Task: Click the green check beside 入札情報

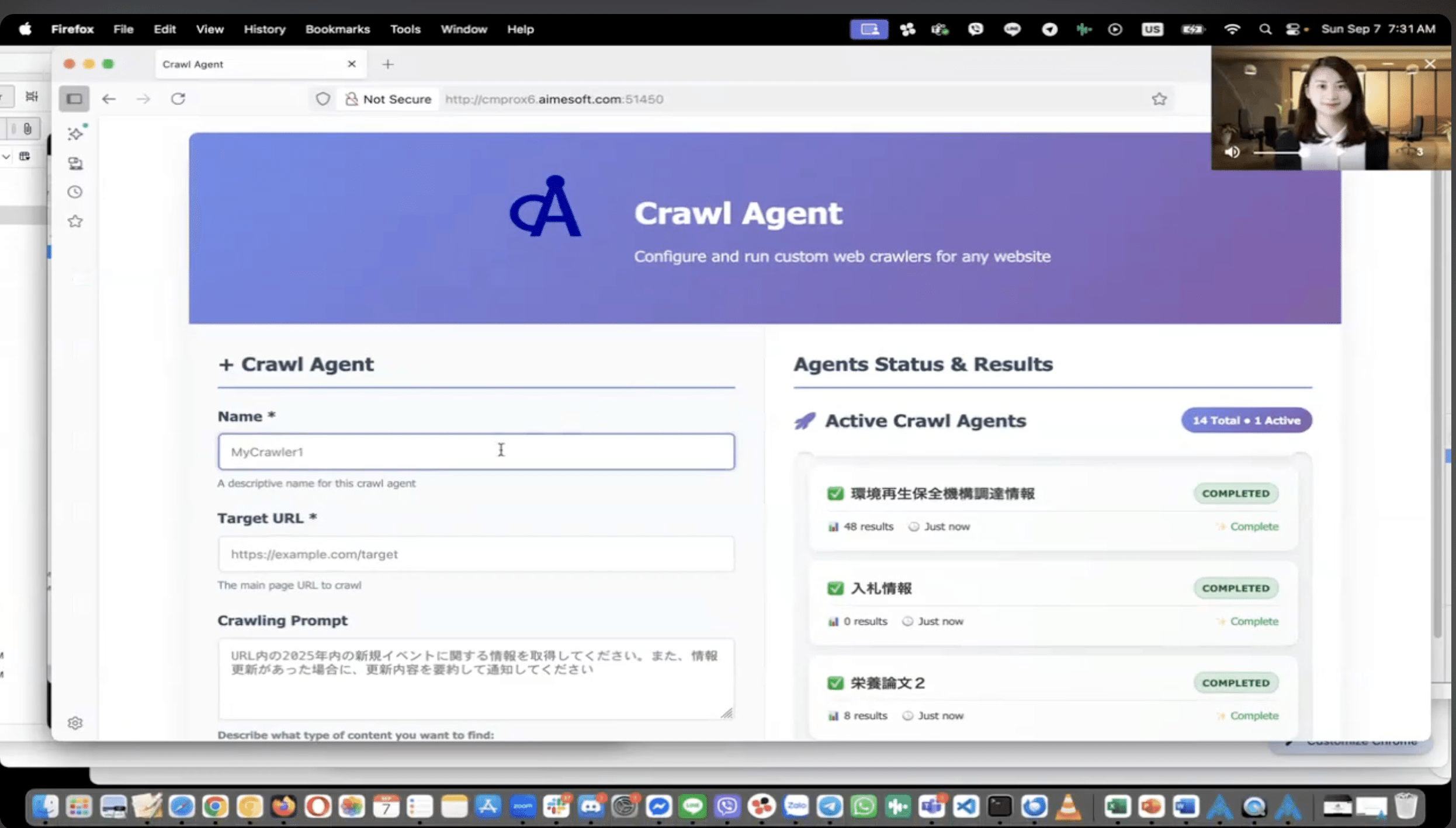Action: pyautogui.click(x=836, y=588)
